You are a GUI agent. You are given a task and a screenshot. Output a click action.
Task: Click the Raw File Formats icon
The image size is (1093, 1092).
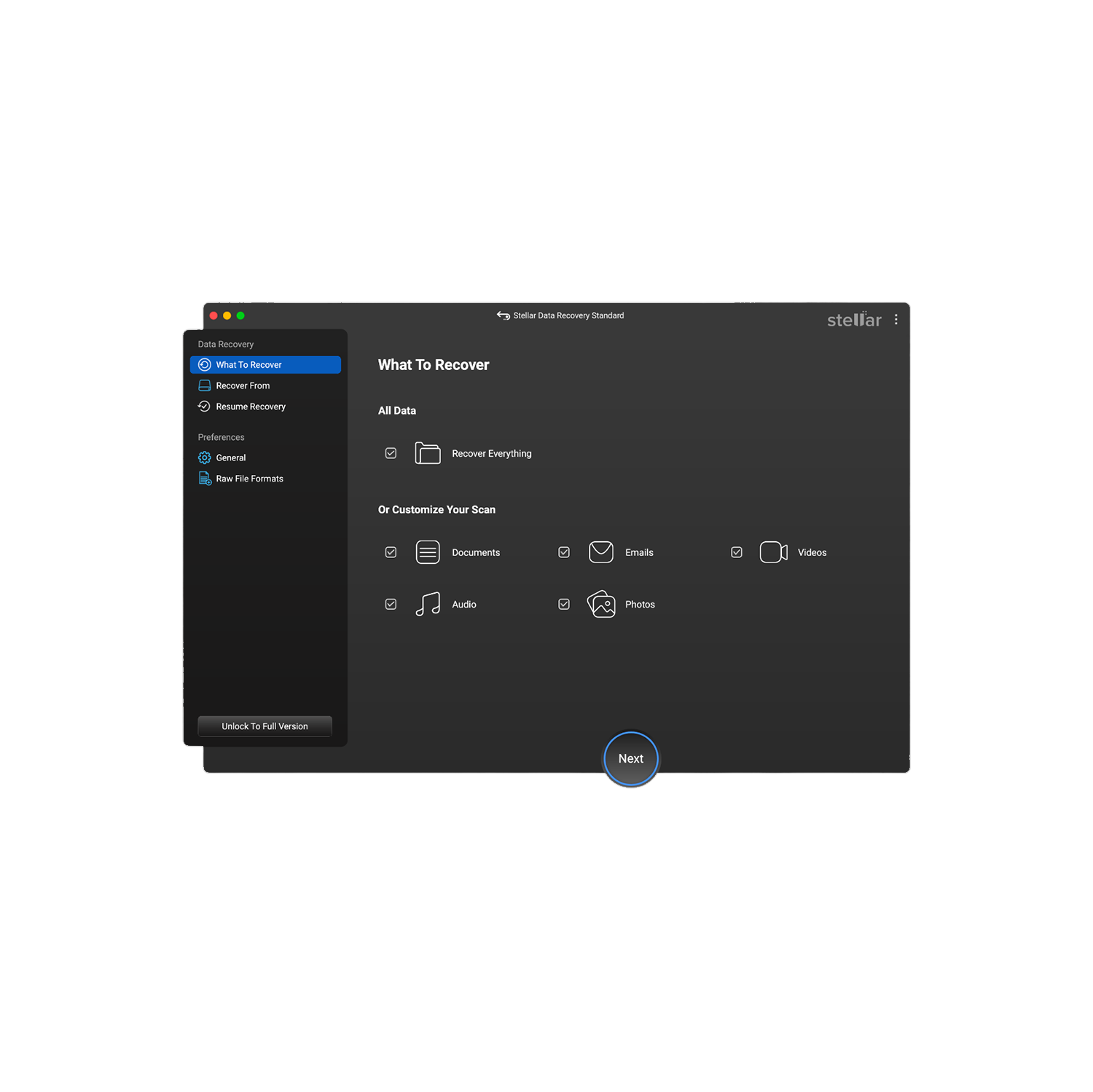pyautogui.click(x=204, y=478)
